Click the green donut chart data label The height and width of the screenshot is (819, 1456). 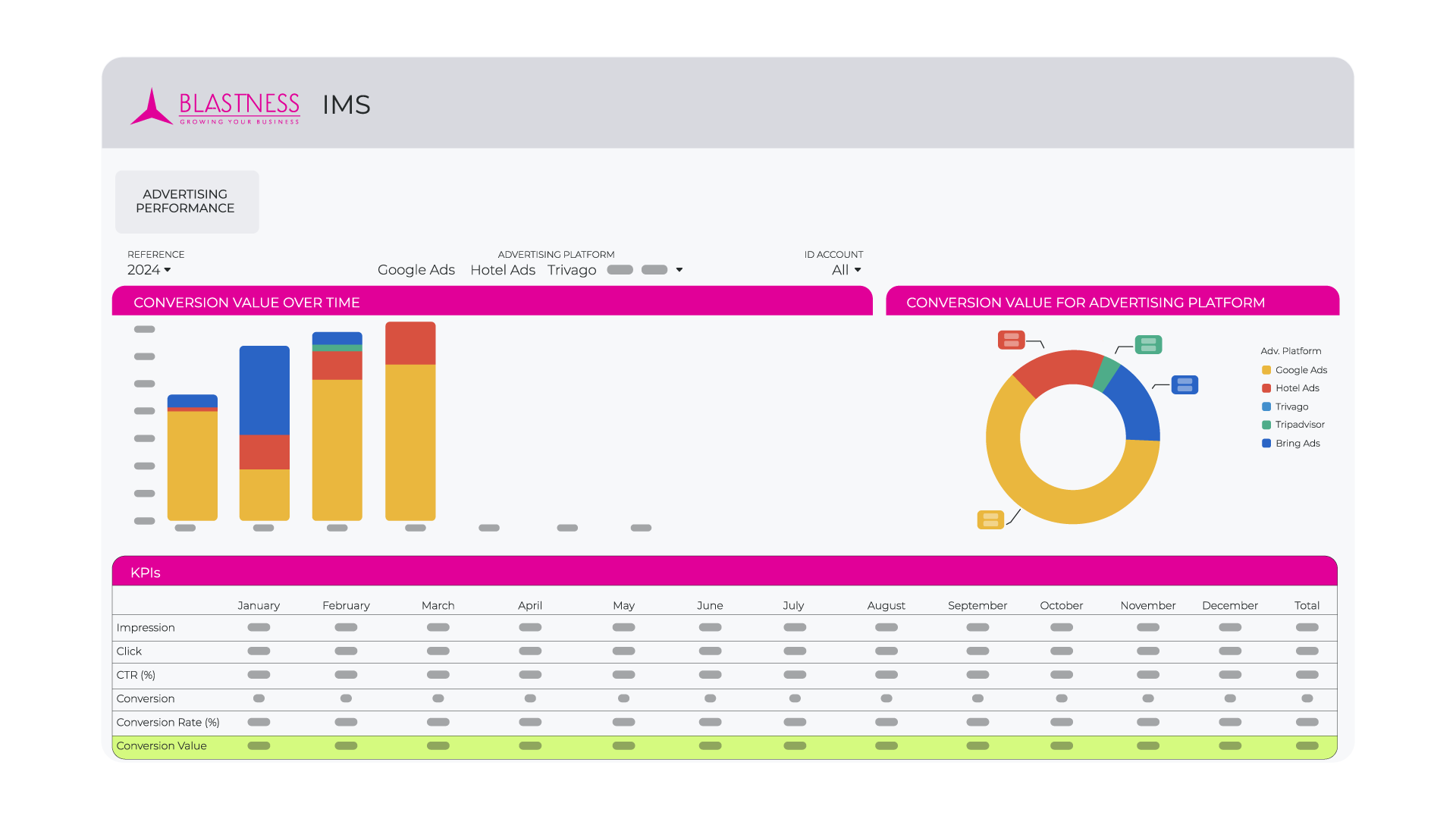[1148, 345]
